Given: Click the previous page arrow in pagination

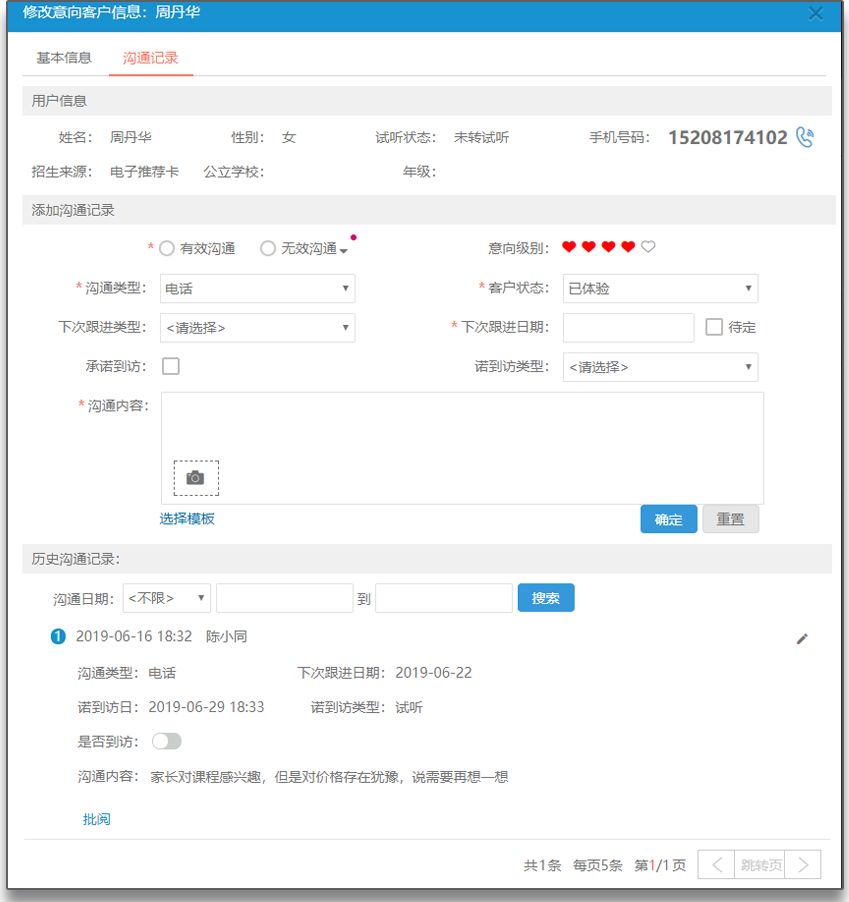Looking at the screenshot, I should click(716, 865).
